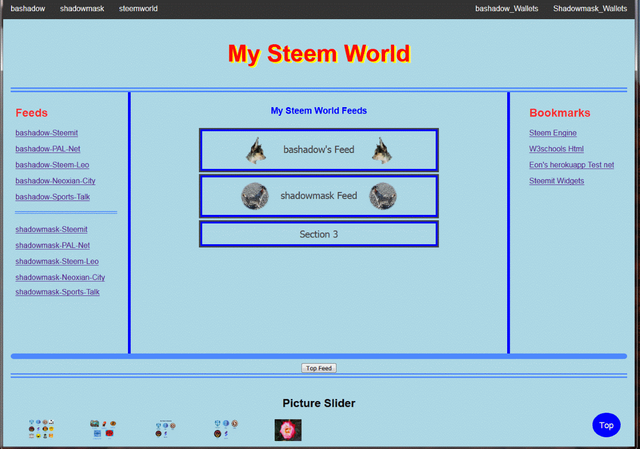Click the My Steem World Feeds heading
The image size is (640, 449).
click(x=319, y=111)
